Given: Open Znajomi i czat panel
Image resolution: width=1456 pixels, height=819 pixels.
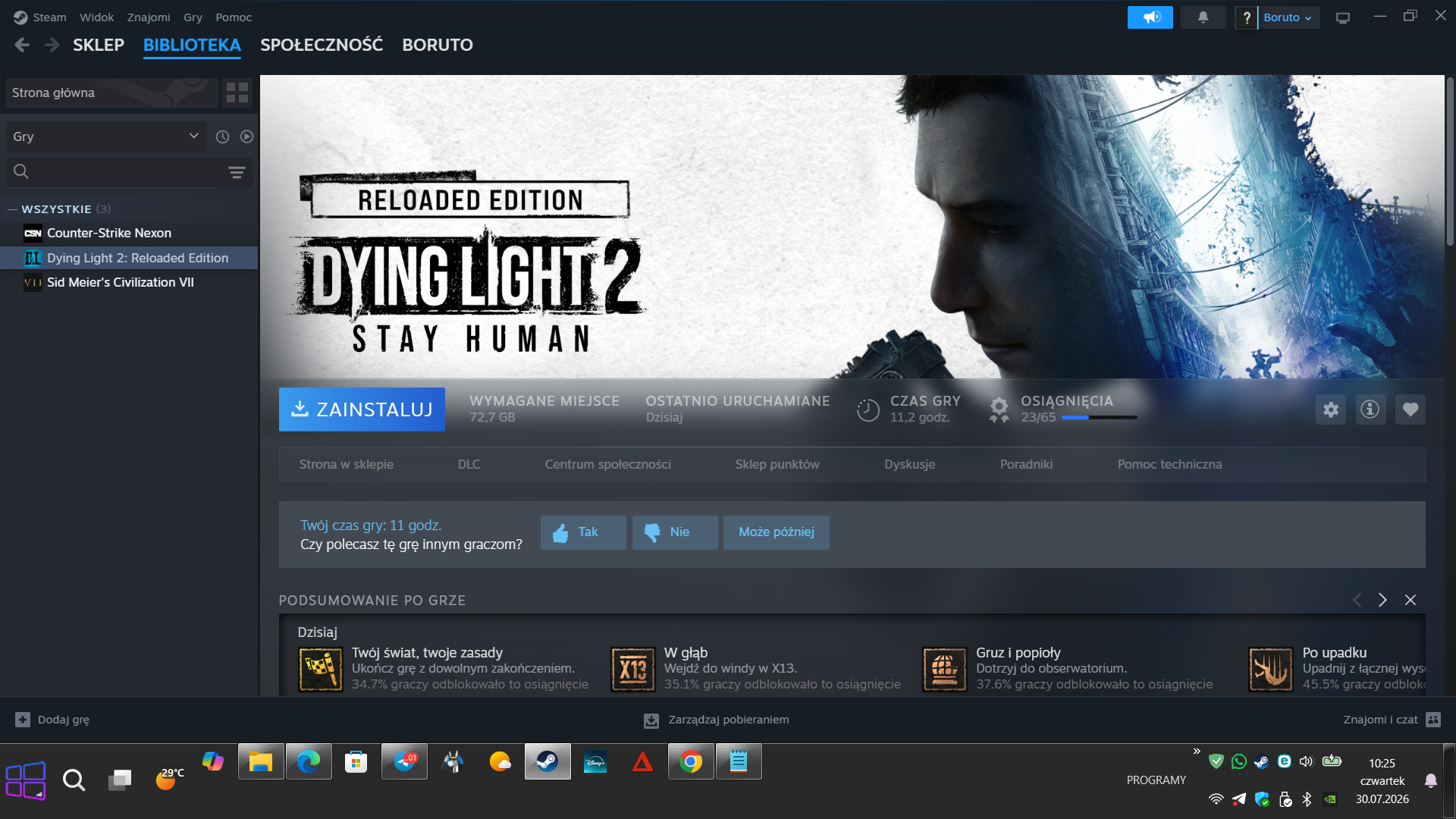Looking at the screenshot, I should [1392, 720].
